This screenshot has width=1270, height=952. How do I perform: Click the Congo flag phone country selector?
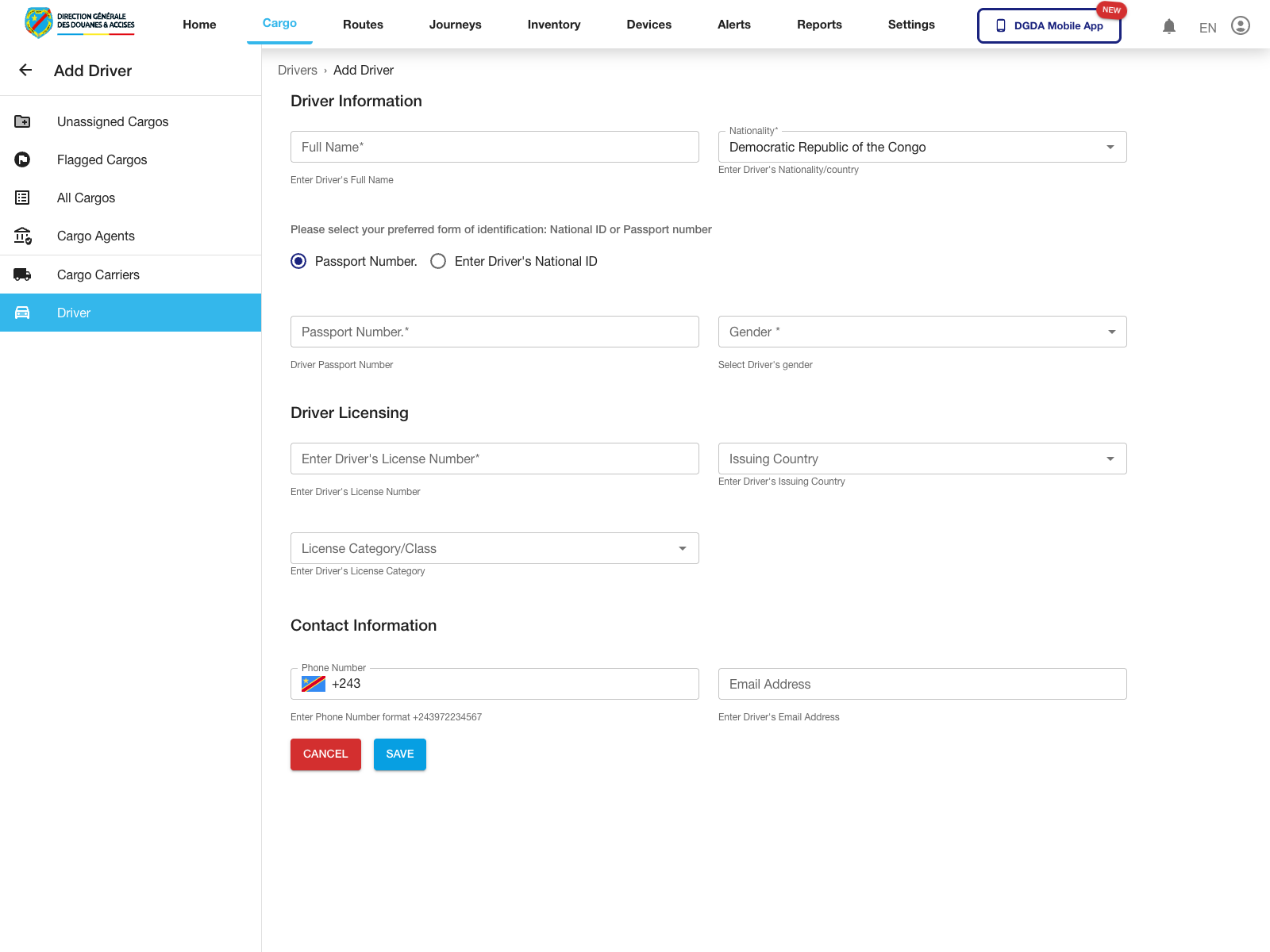[314, 684]
